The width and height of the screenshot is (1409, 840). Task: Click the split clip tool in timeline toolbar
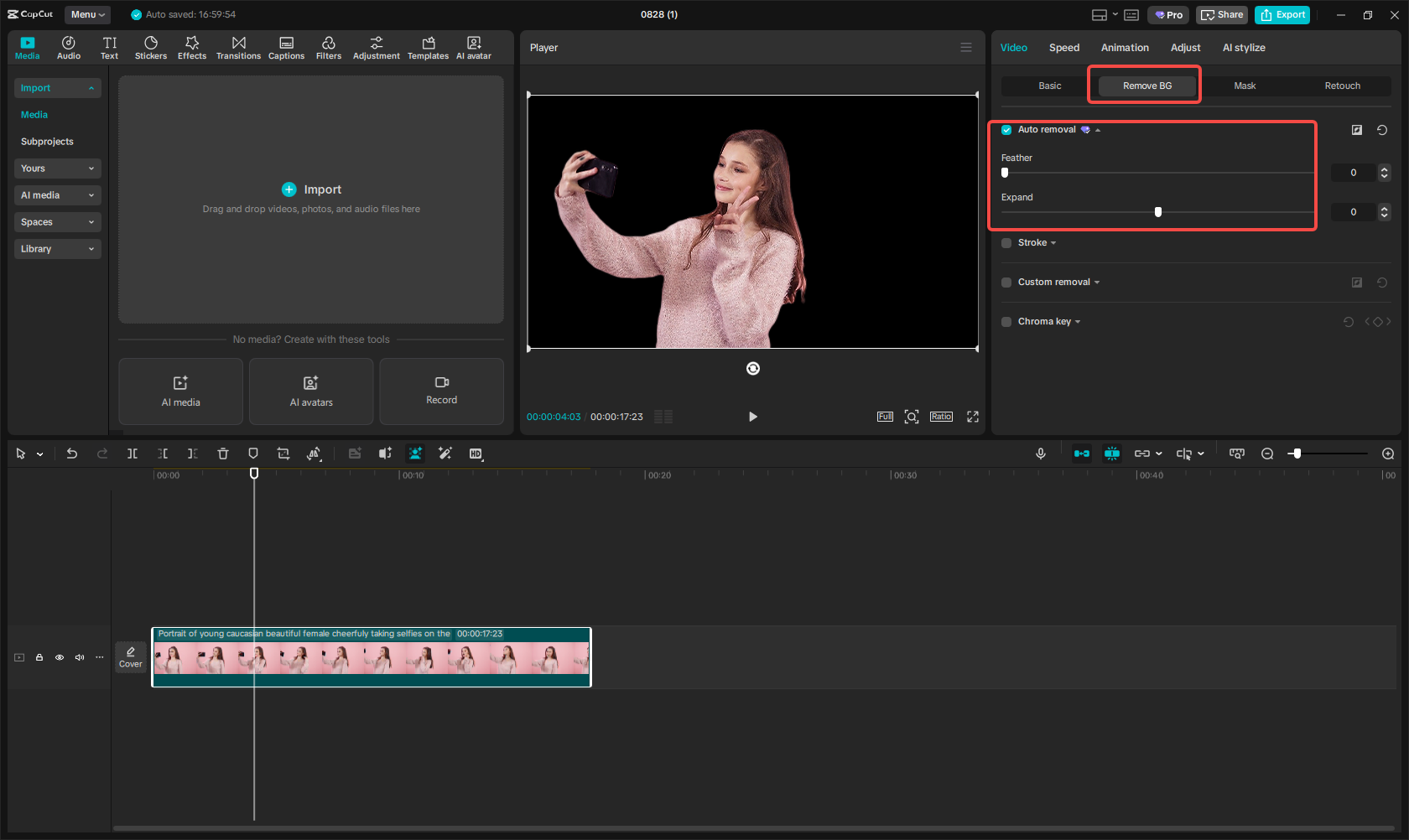coord(133,454)
